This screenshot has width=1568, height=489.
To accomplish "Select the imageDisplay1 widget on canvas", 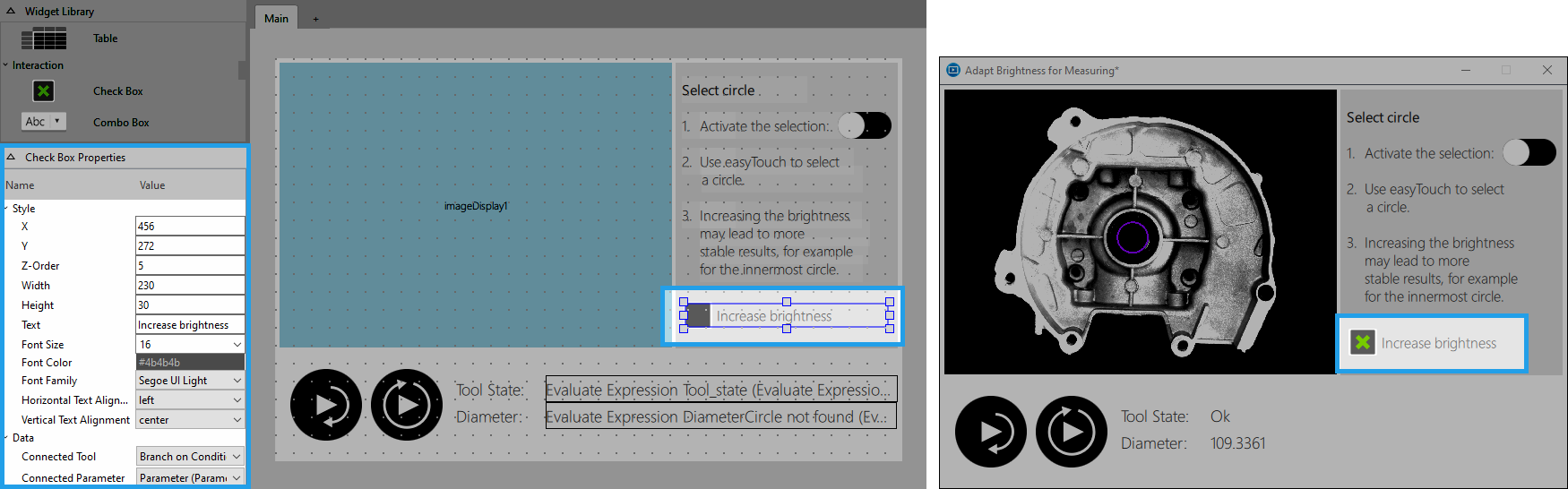I will click(x=476, y=205).
